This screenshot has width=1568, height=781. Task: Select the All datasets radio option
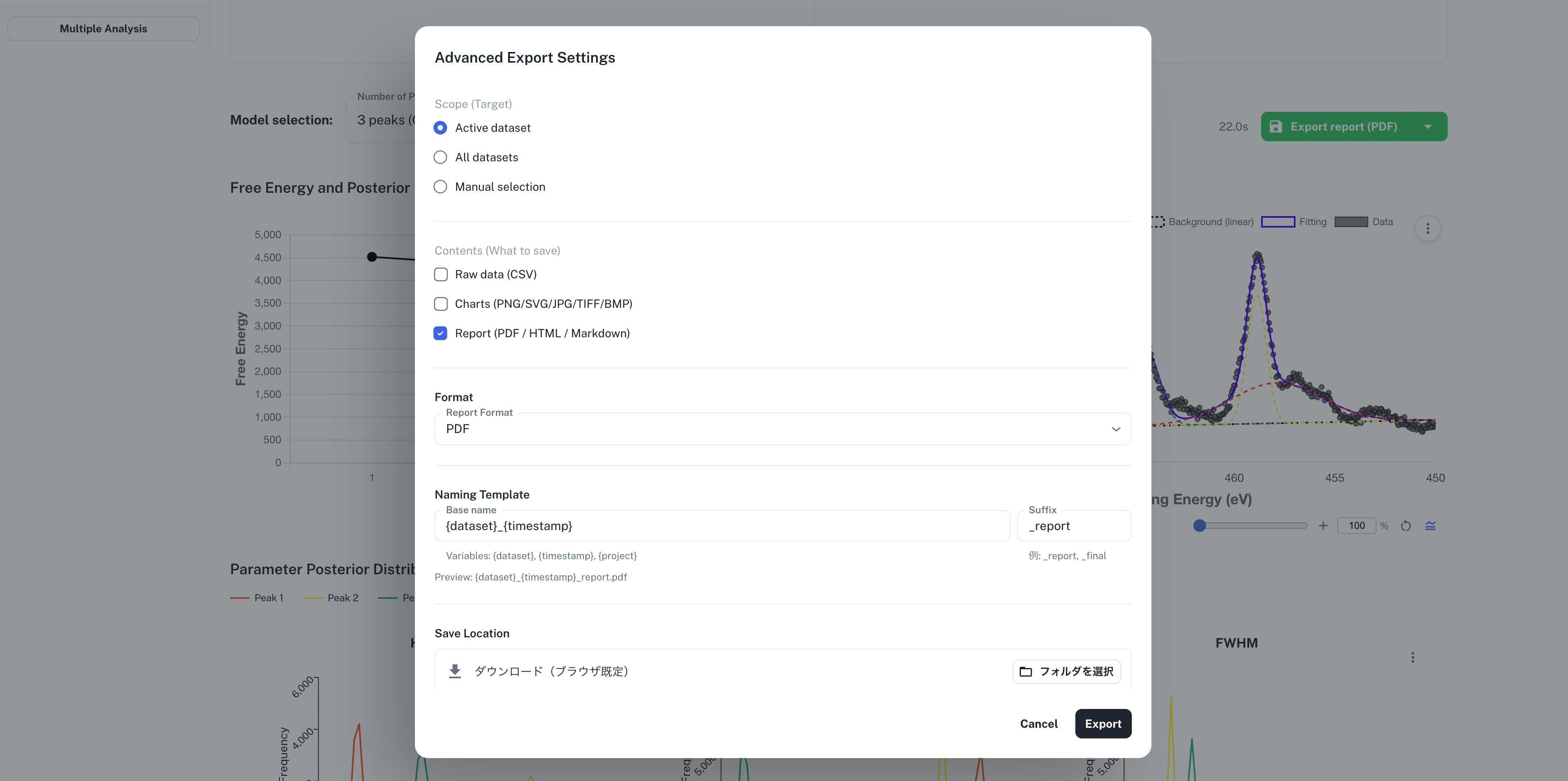[440, 157]
